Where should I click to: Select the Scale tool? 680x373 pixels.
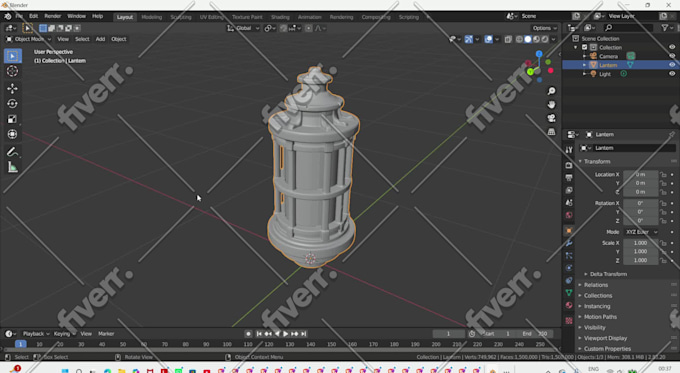pyautogui.click(x=13, y=119)
